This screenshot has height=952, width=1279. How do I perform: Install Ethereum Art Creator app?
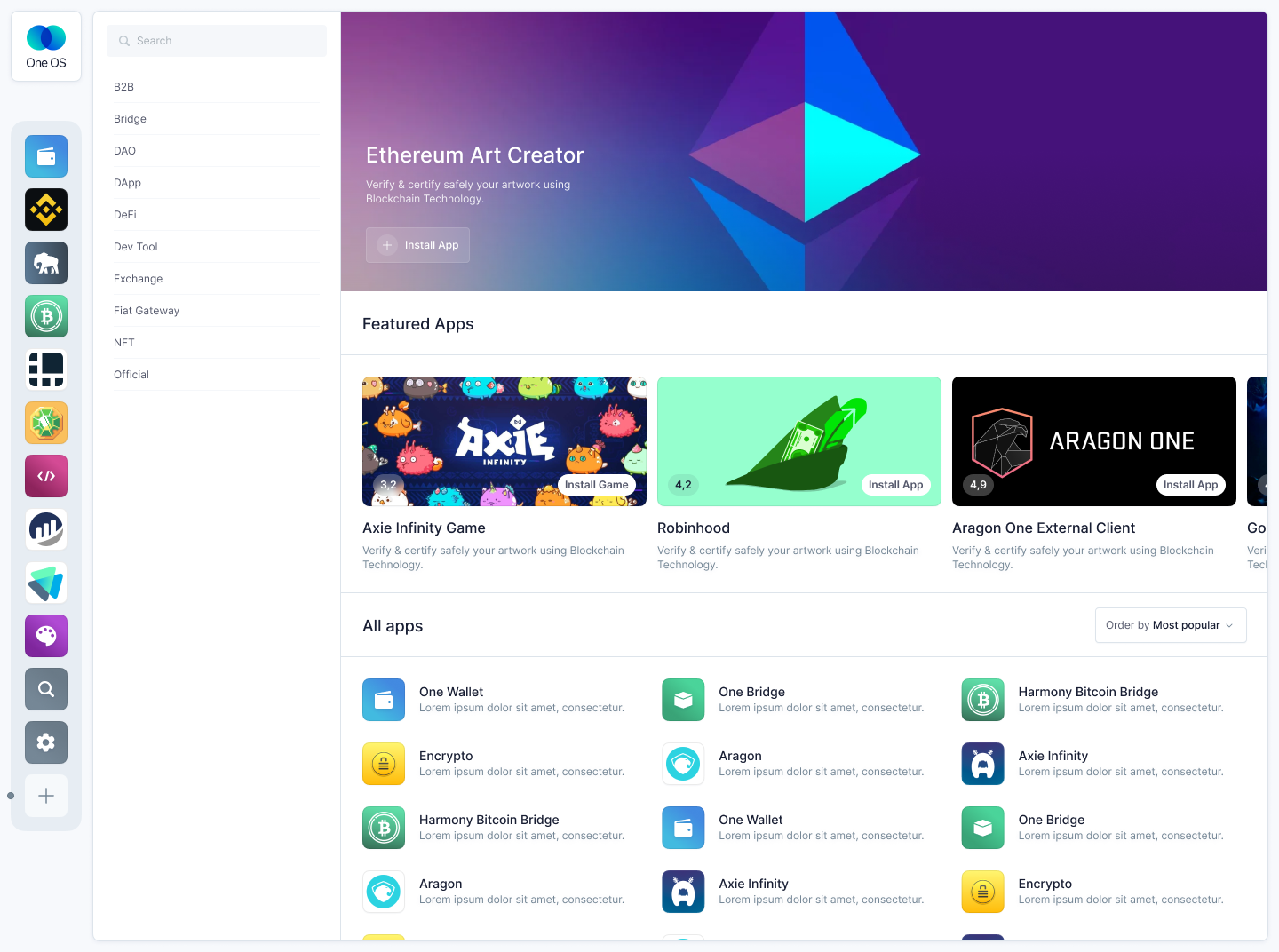tap(417, 245)
